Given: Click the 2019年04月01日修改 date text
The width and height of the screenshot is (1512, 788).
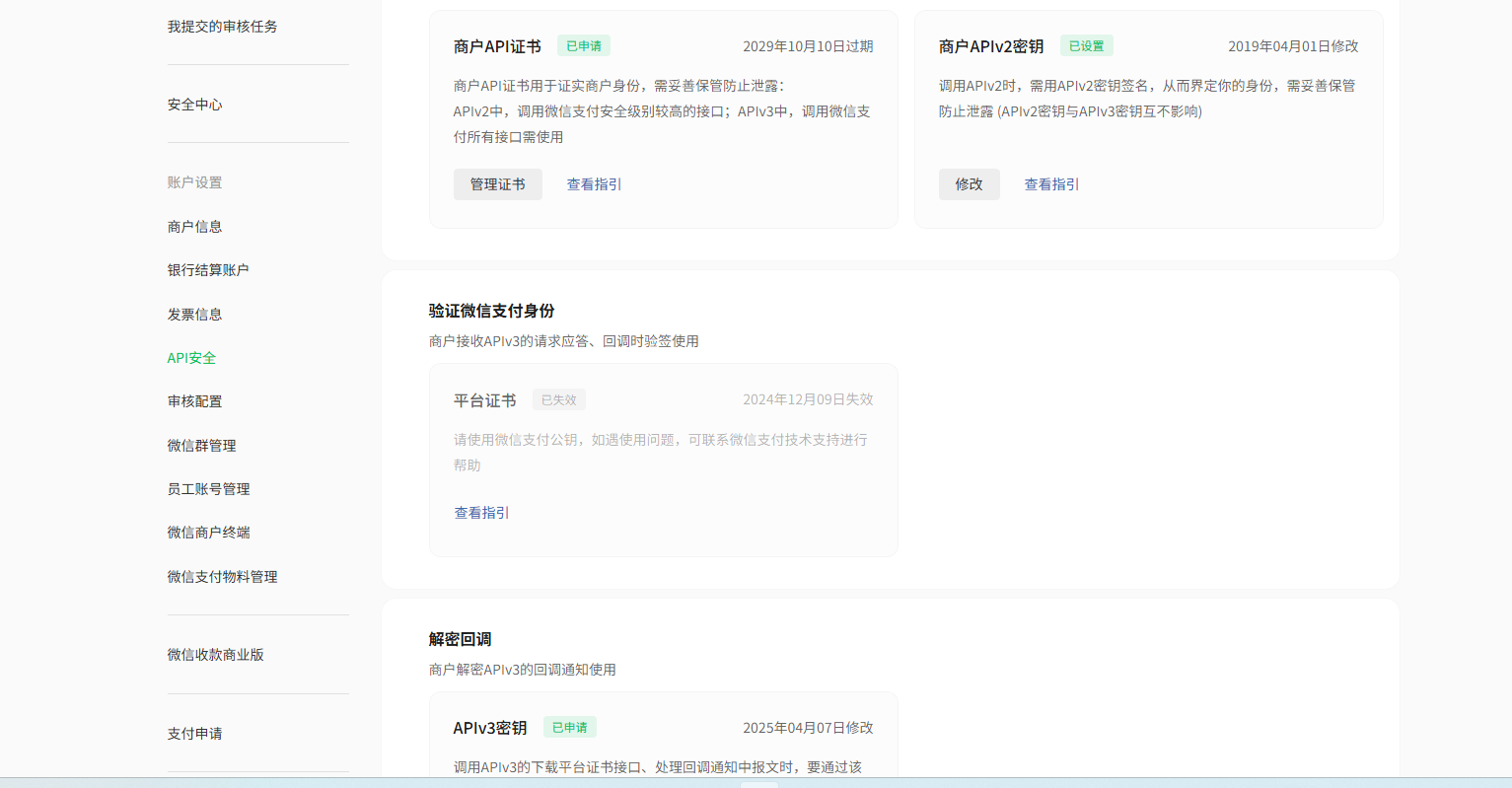Looking at the screenshot, I should [x=1293, y=46].
